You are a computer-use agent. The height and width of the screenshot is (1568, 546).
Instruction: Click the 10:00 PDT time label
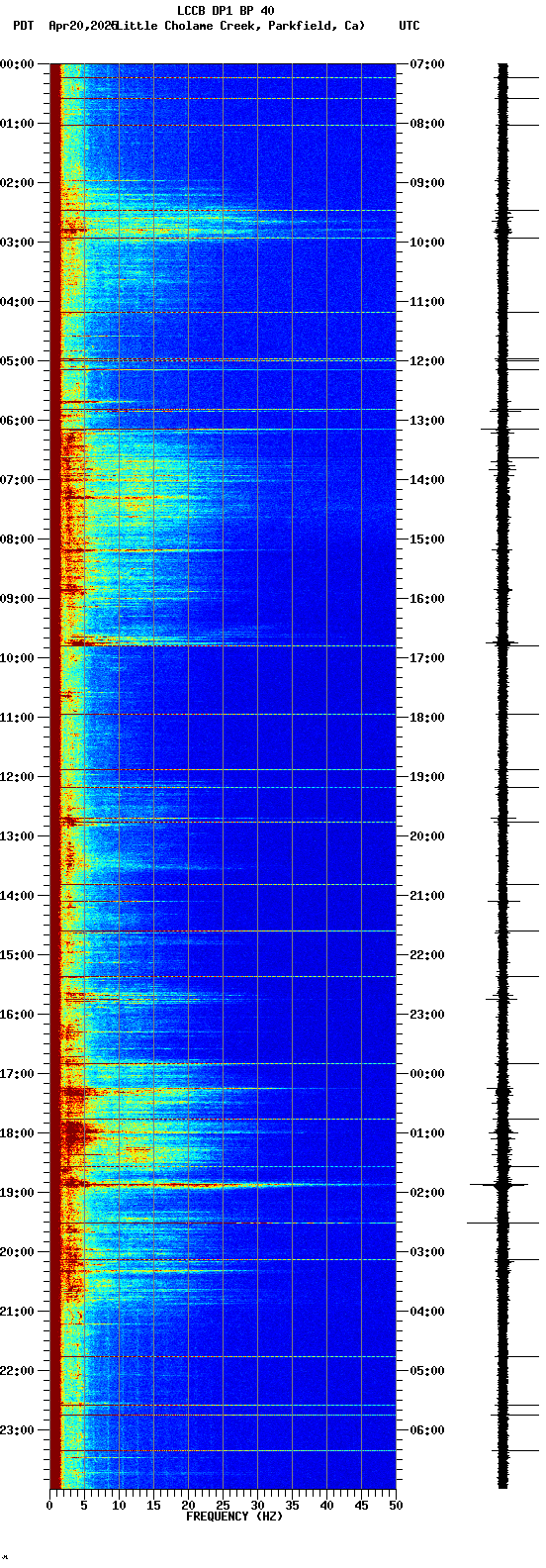(18, 658)
